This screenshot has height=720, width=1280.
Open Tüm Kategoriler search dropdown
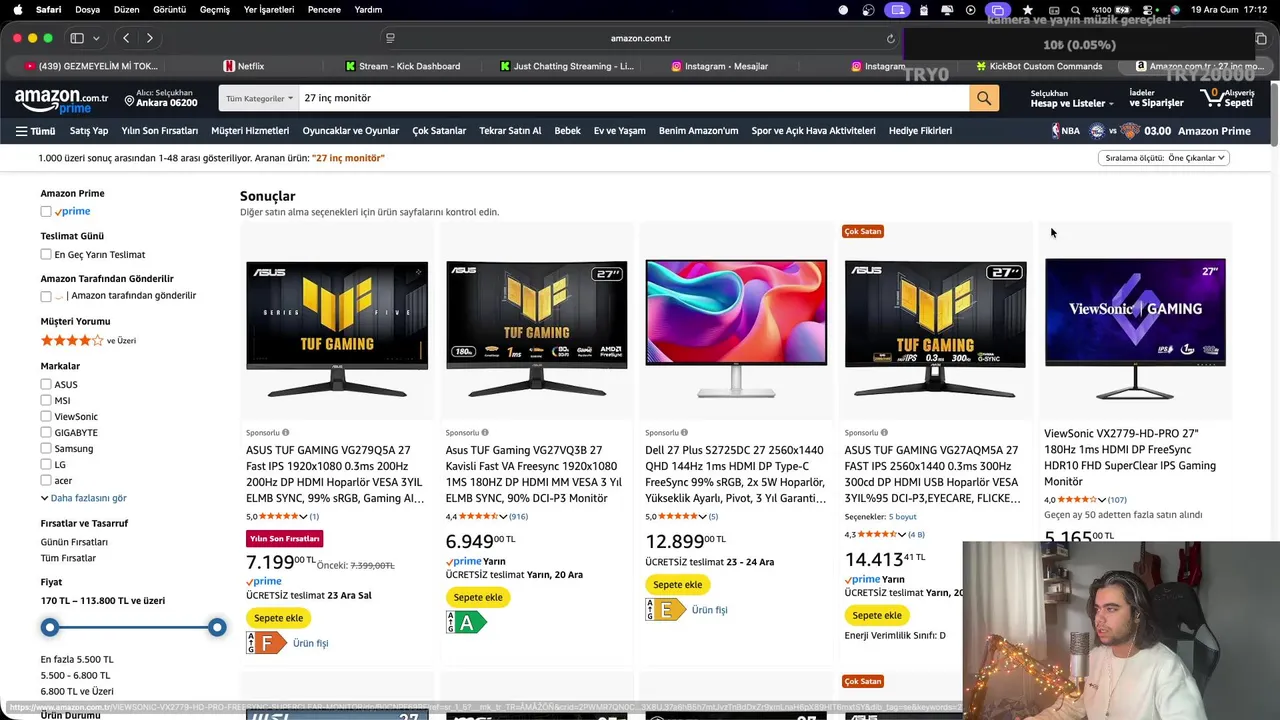pos(259,98)
